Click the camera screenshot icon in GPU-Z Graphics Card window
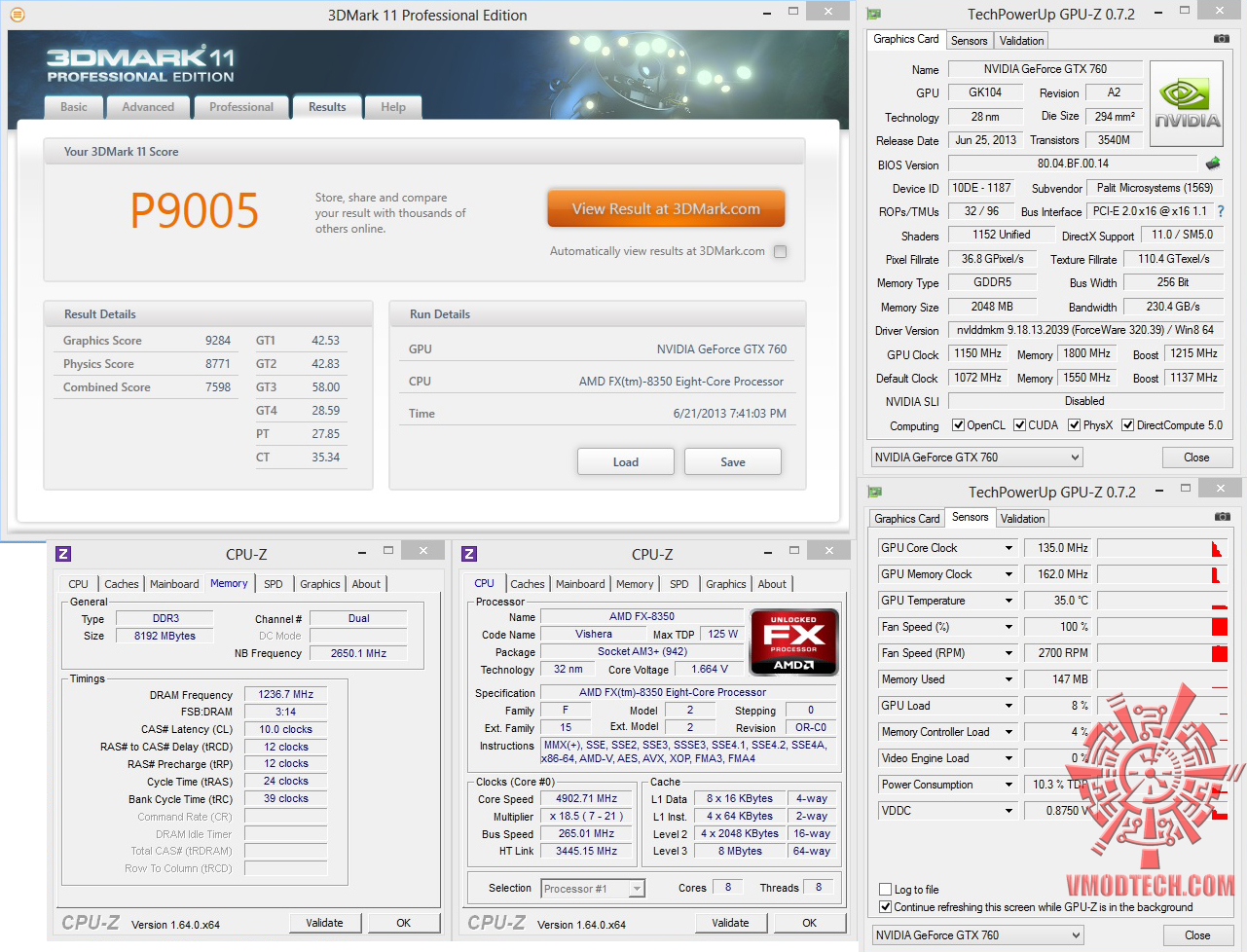1247x952 pixels. click(1222, 39)
